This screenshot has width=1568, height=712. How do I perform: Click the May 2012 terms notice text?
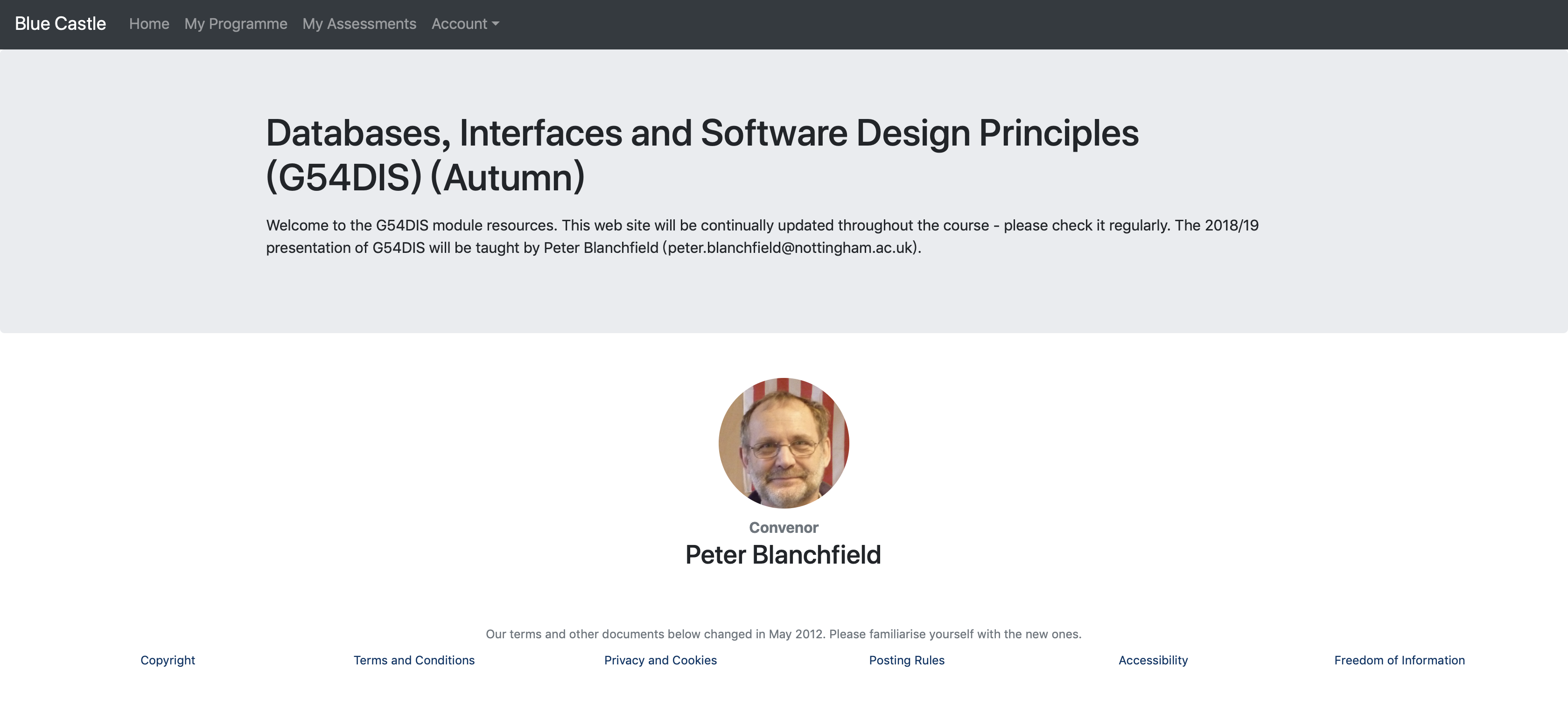[x=784, y=634]
